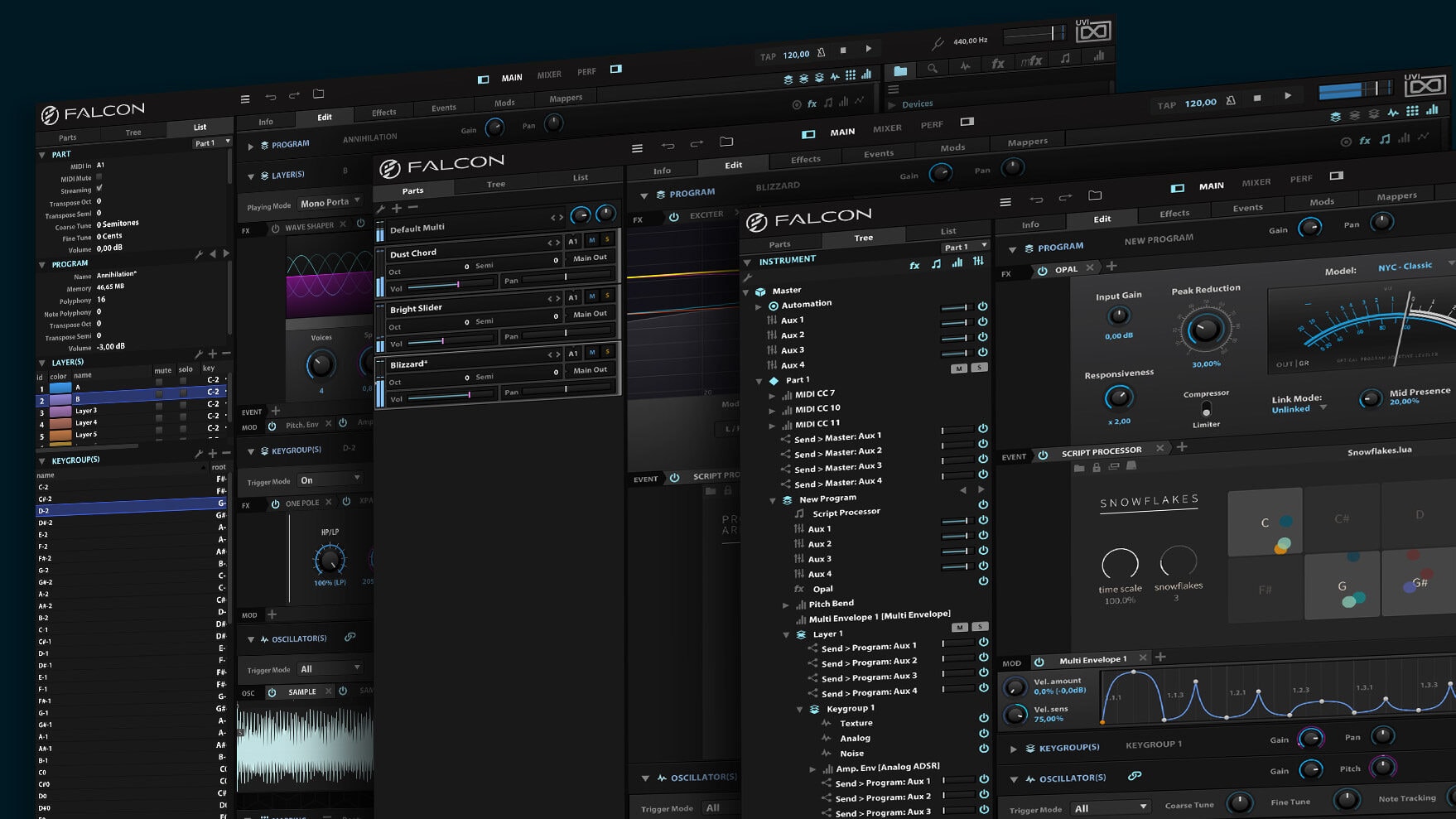1456x819 pixels.
Task: Solo the Blizzard part
Action: (x=607, y=353)
